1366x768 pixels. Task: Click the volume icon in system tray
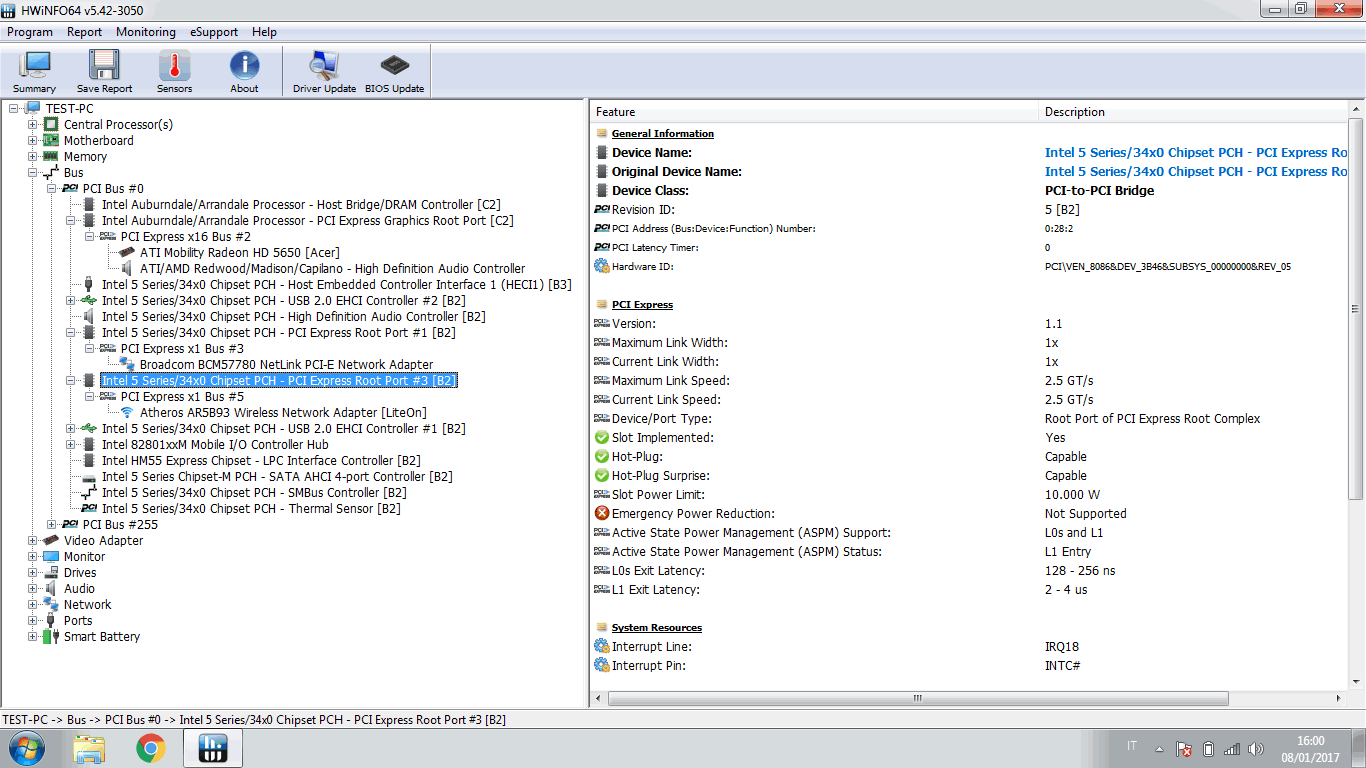1257,748
